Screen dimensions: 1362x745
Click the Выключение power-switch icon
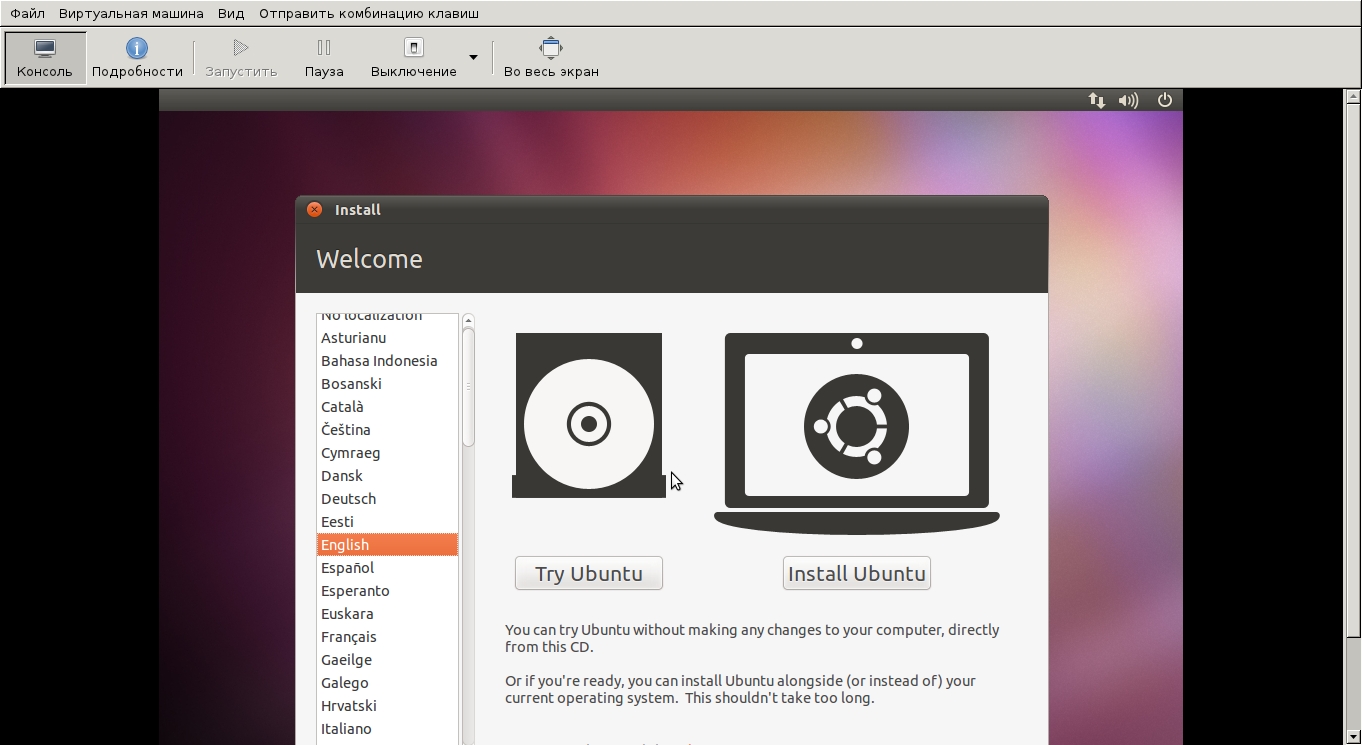coord(414,47)
